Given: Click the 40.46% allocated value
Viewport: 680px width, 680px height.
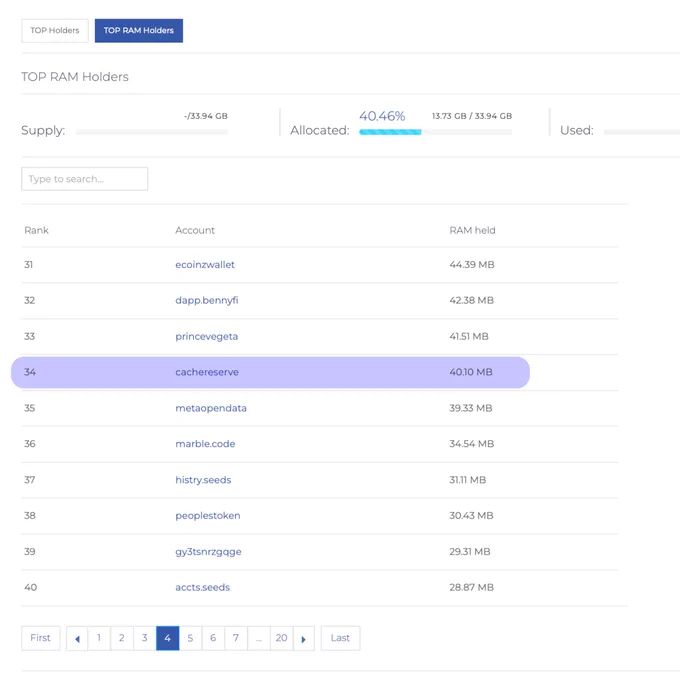Looking at the screenshot, I should pos(382,116).
